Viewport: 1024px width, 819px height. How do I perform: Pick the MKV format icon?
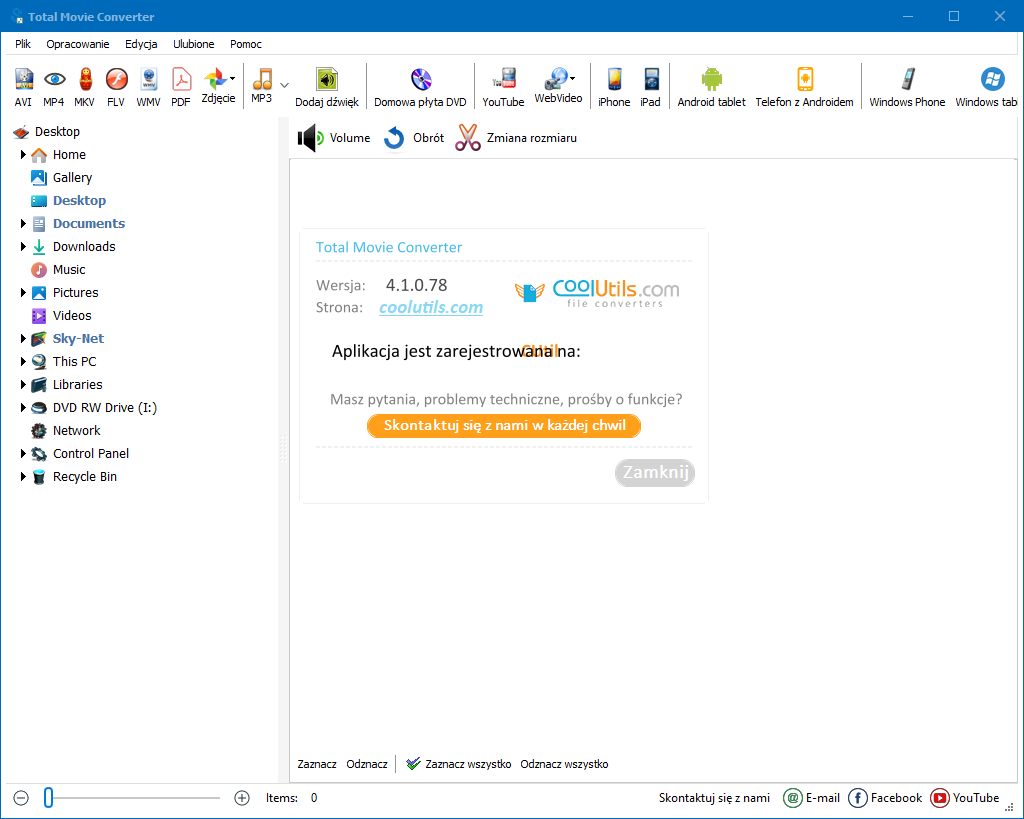[85, 87]
